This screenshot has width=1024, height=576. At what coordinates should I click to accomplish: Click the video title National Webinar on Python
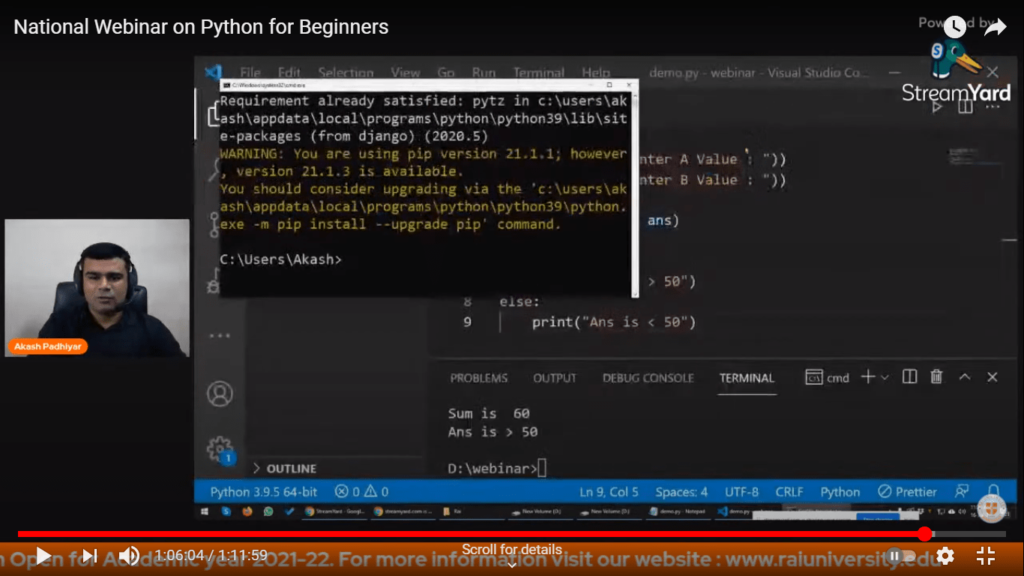[201, 27]
